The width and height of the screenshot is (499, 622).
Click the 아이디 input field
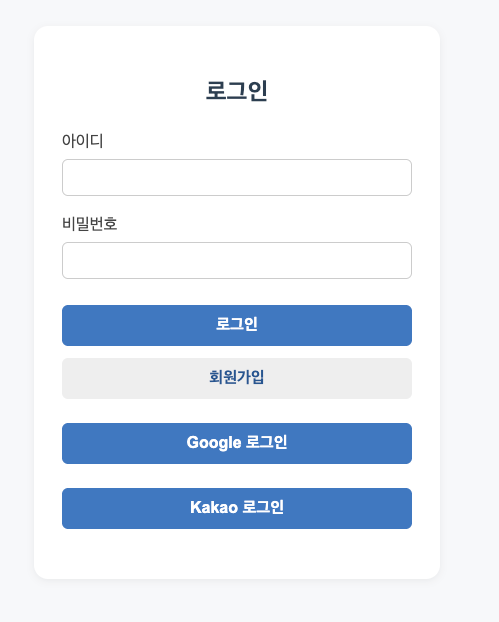click(x=237, y=177)
